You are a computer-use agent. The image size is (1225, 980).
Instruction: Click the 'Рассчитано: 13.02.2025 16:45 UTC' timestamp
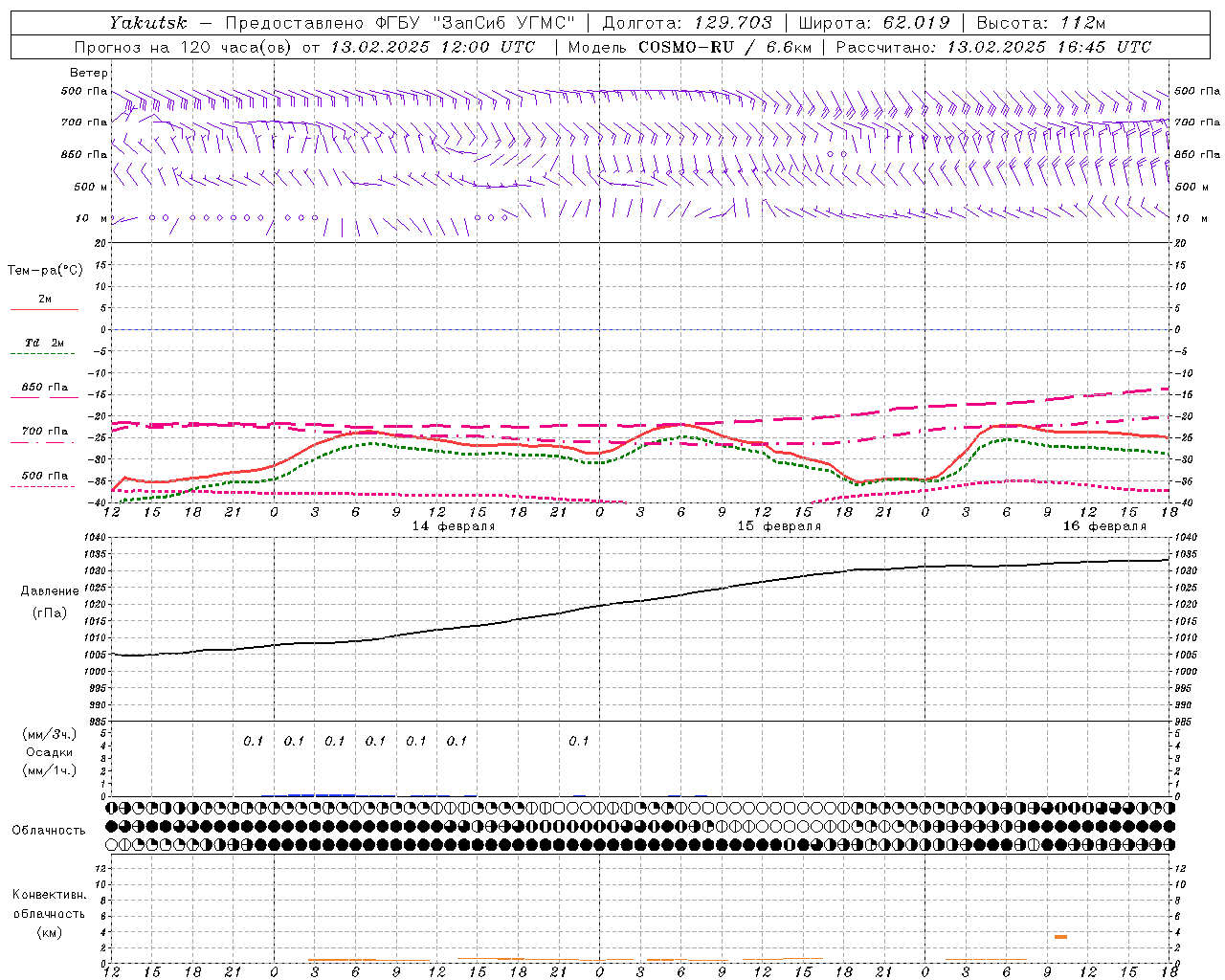(992, 47)
